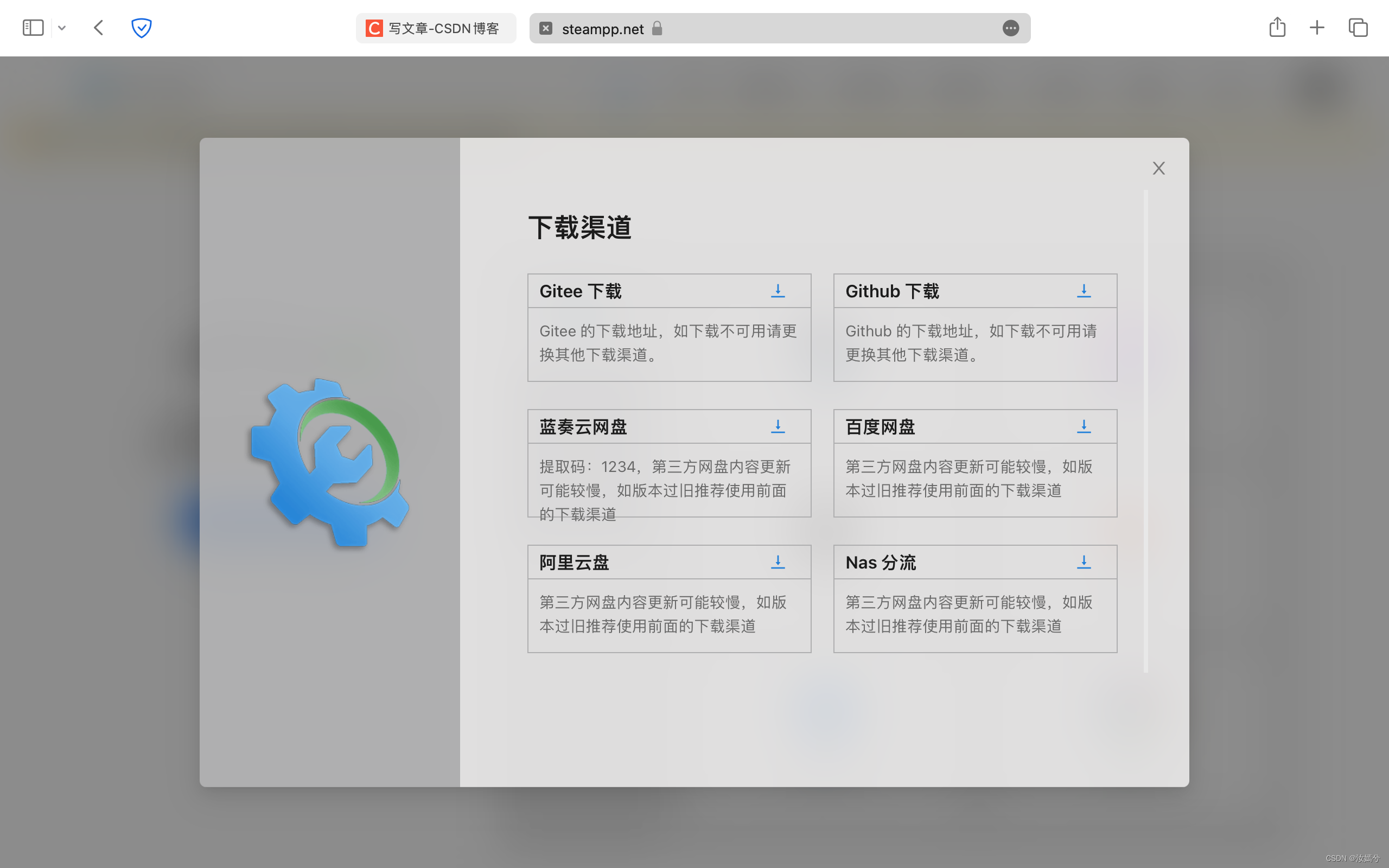Click the 蓝奏云网盘 download arrow icon

[x=778, y=426]
